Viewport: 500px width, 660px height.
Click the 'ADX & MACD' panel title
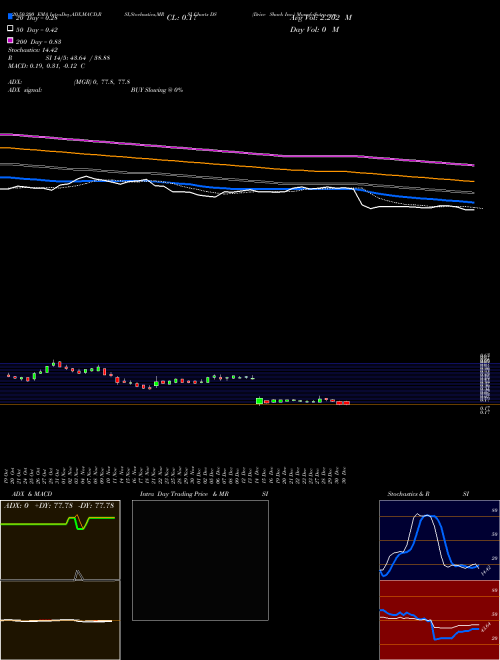(32, 494)
